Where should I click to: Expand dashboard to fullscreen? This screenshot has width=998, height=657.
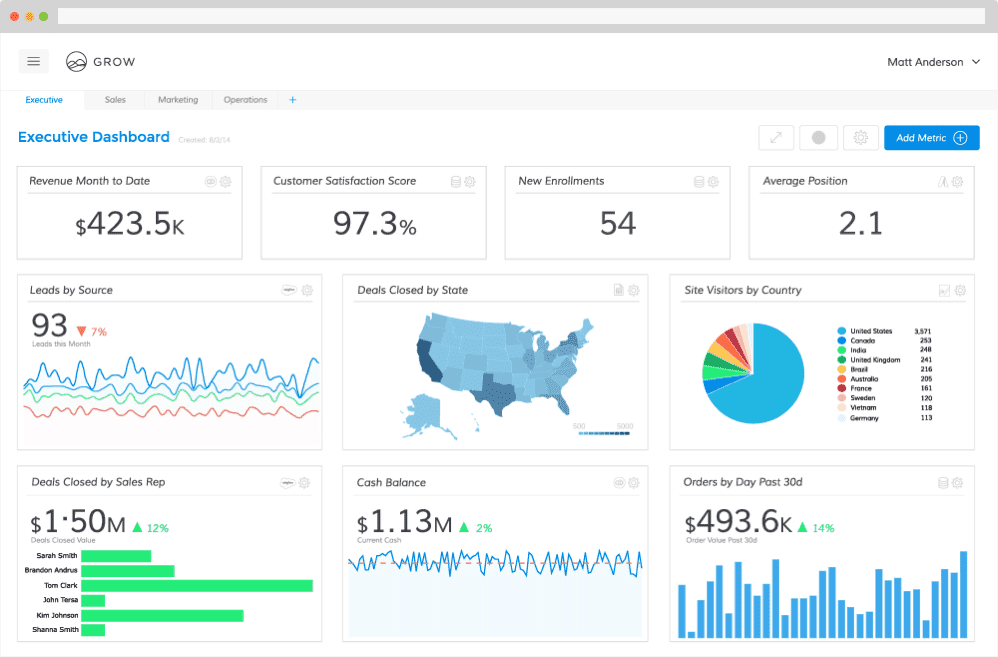776,138
